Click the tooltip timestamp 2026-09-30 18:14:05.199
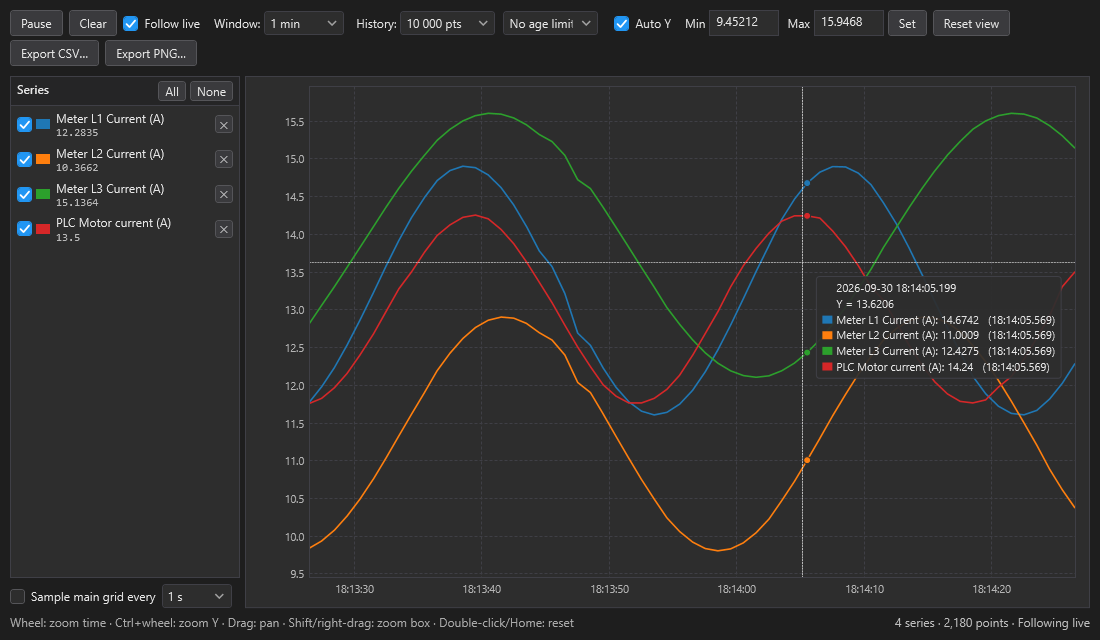 click(896, 288)
